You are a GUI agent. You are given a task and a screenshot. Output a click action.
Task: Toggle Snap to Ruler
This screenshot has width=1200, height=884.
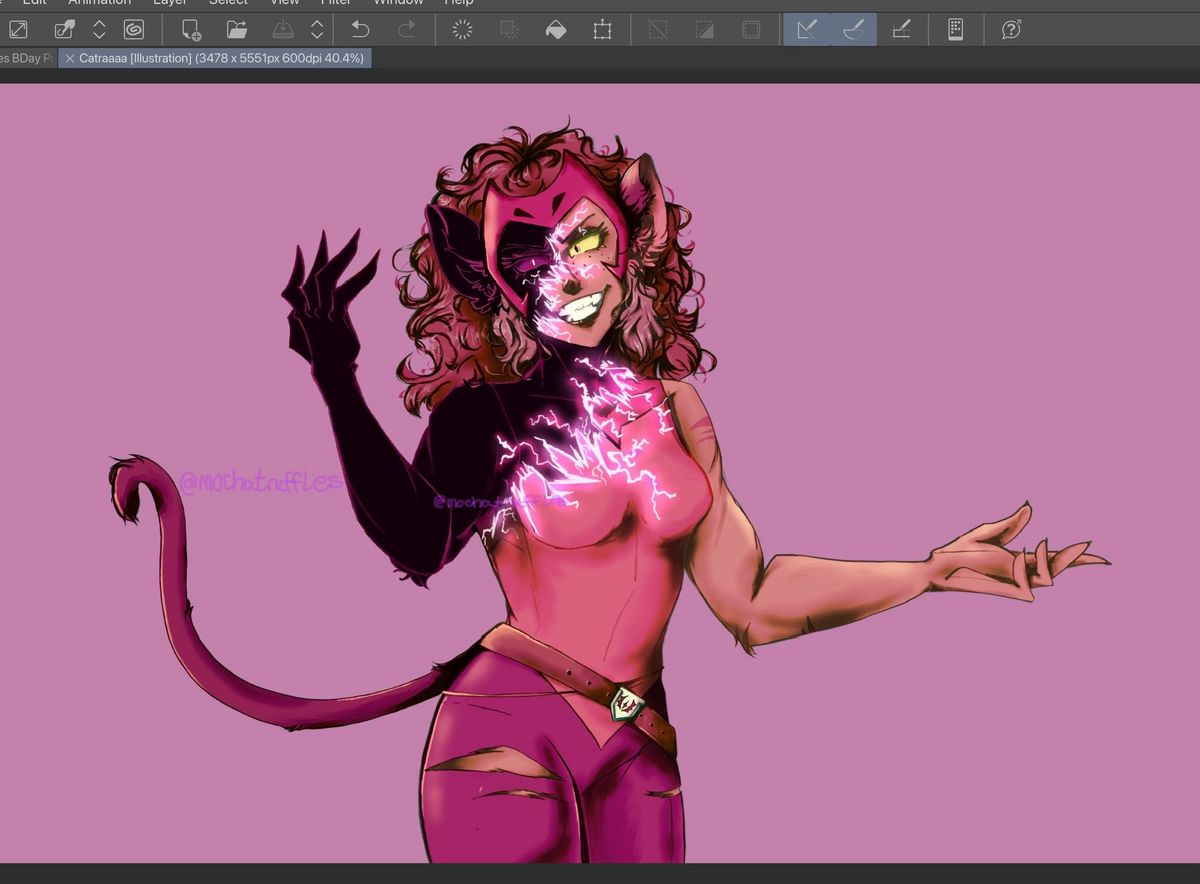807,30
